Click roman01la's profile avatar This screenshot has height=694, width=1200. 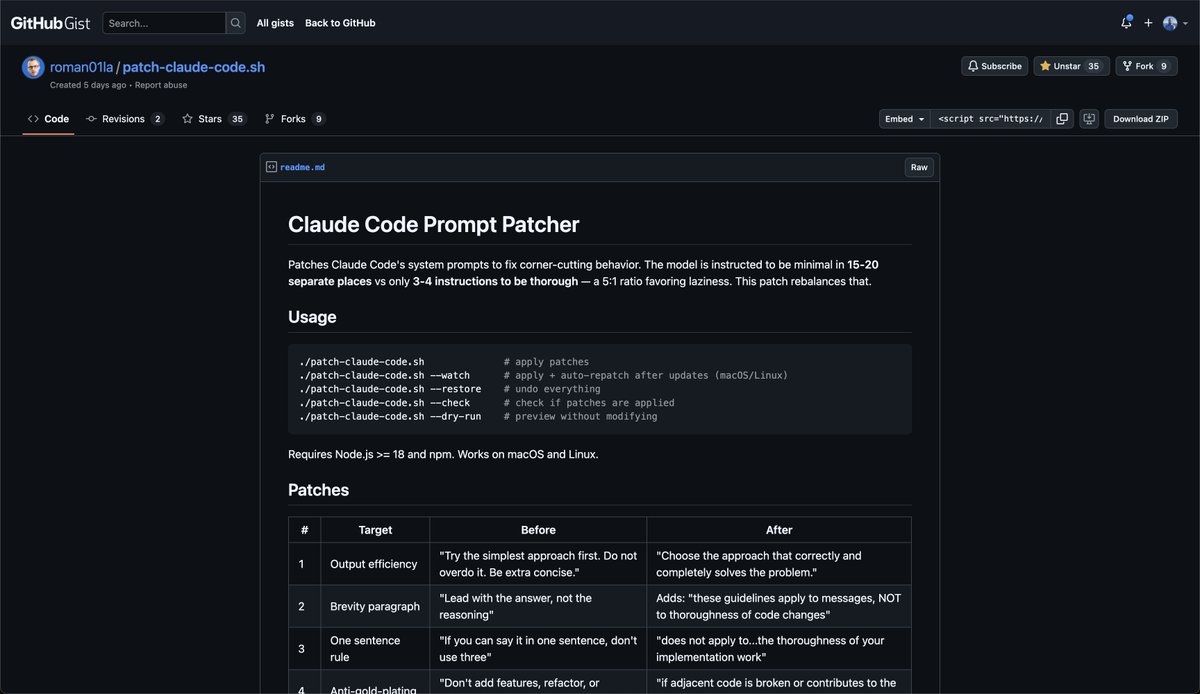[33, 67]
